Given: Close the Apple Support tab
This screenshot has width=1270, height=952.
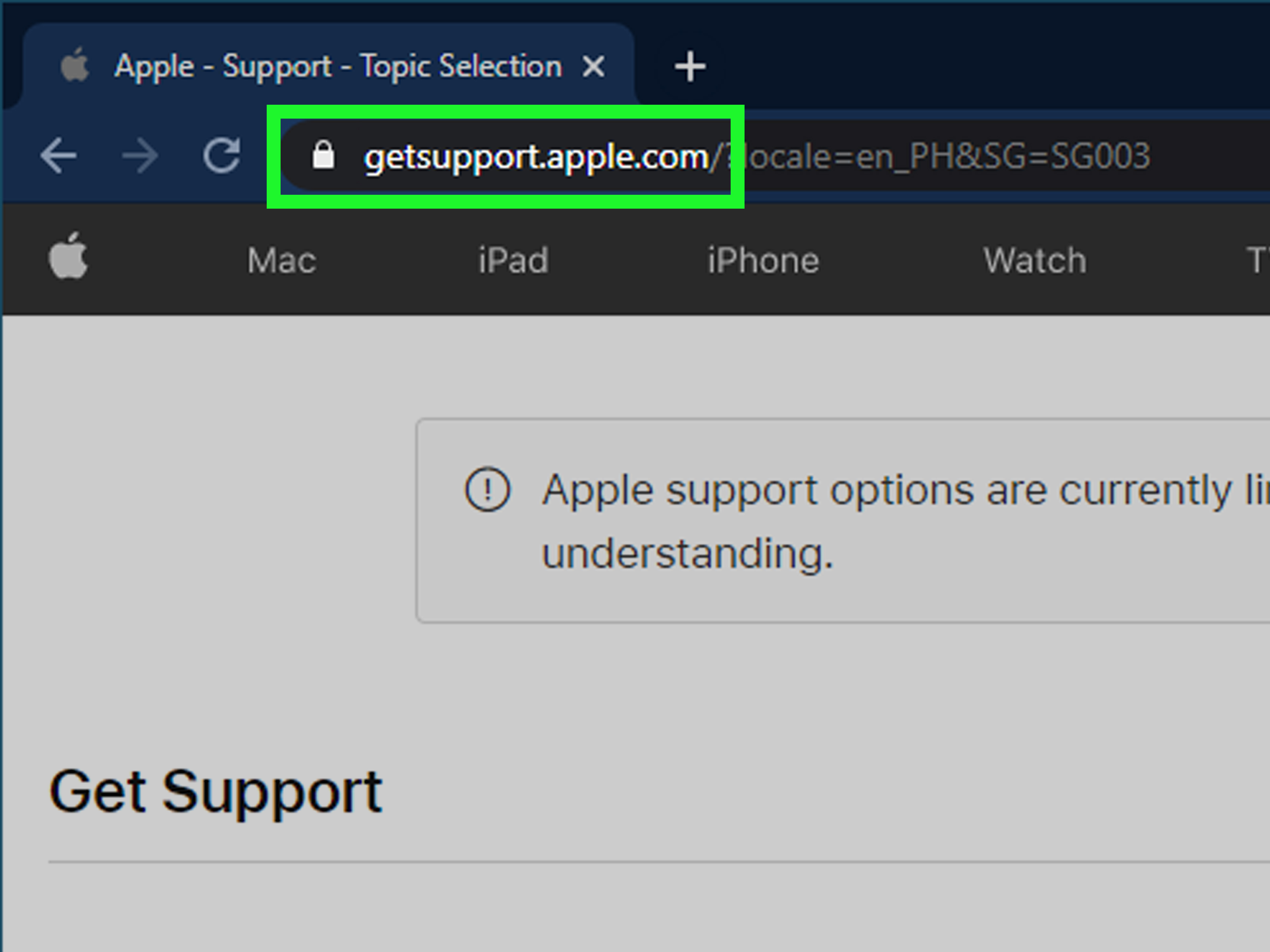Looking at the screenshot, I should click(593, 67).
